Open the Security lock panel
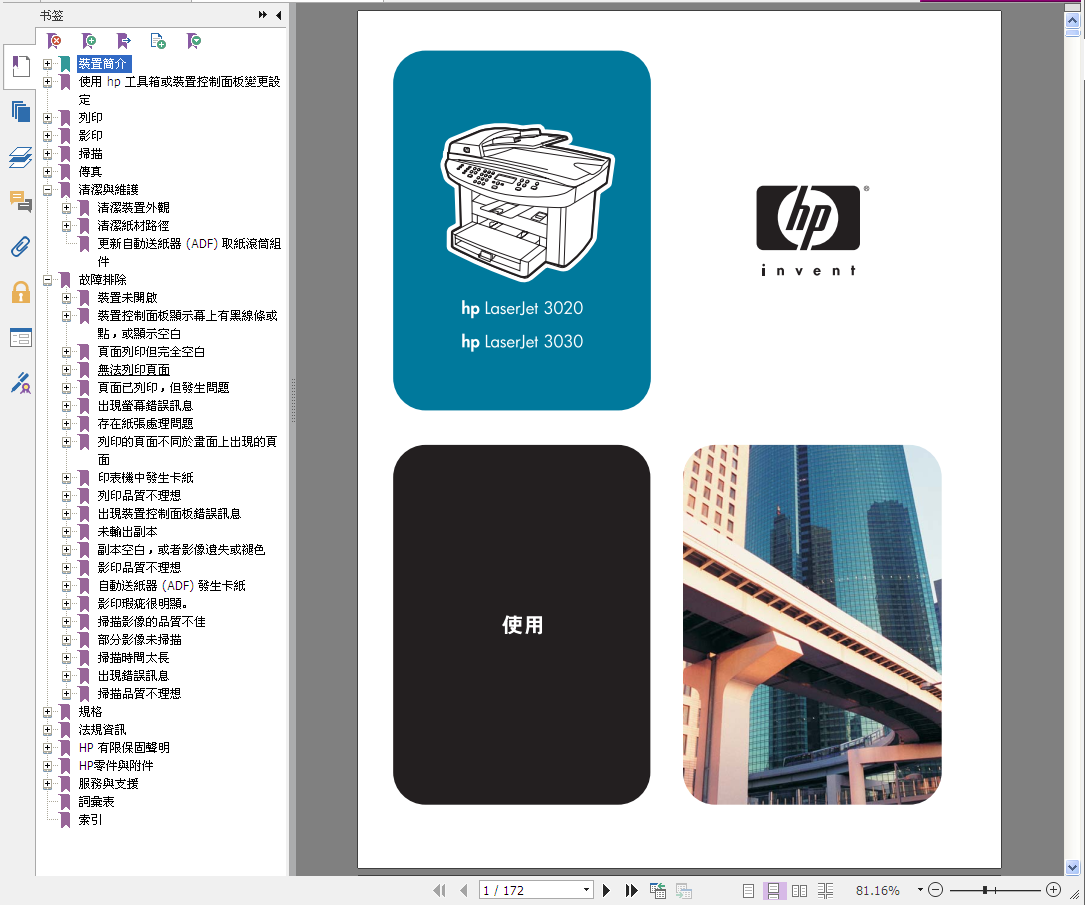1085x905 pixels. 21,292
